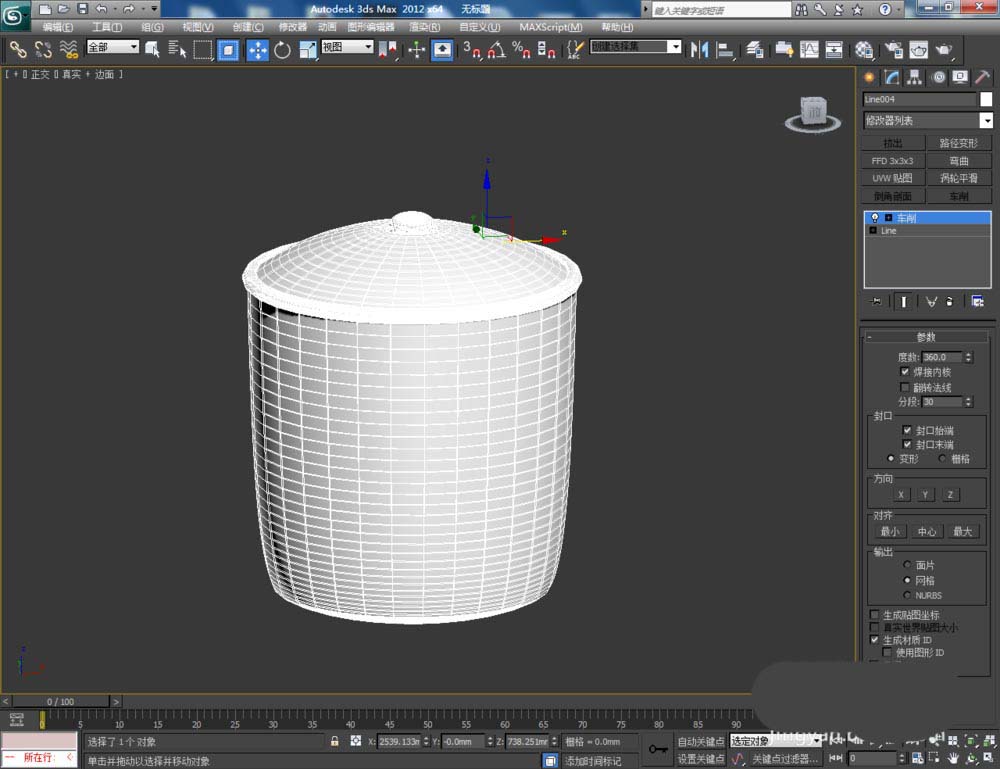Screen dimensions: 1000x769
Task: Open the Hierarchy panel tab
Action: 914,77
